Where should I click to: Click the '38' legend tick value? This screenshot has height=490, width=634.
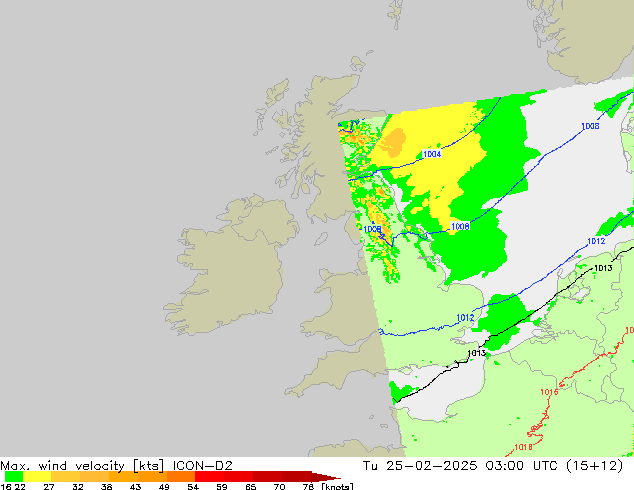pos(106,486)
